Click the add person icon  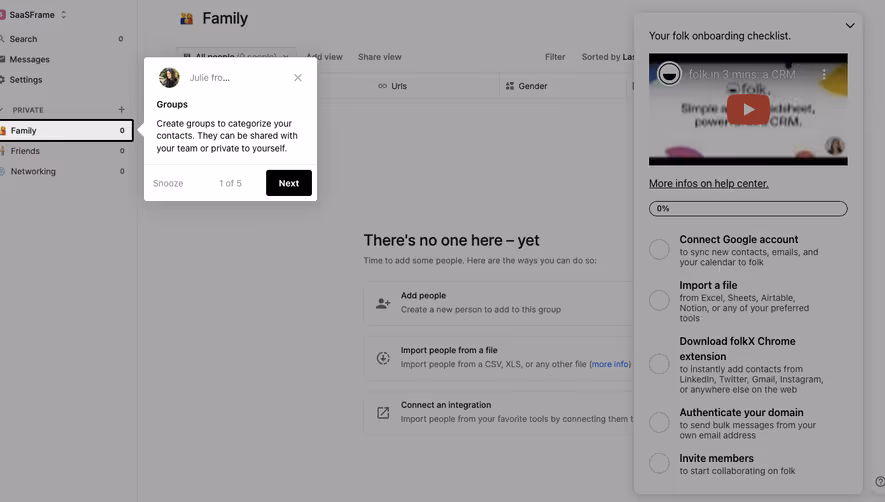click(x=383, y=303)
